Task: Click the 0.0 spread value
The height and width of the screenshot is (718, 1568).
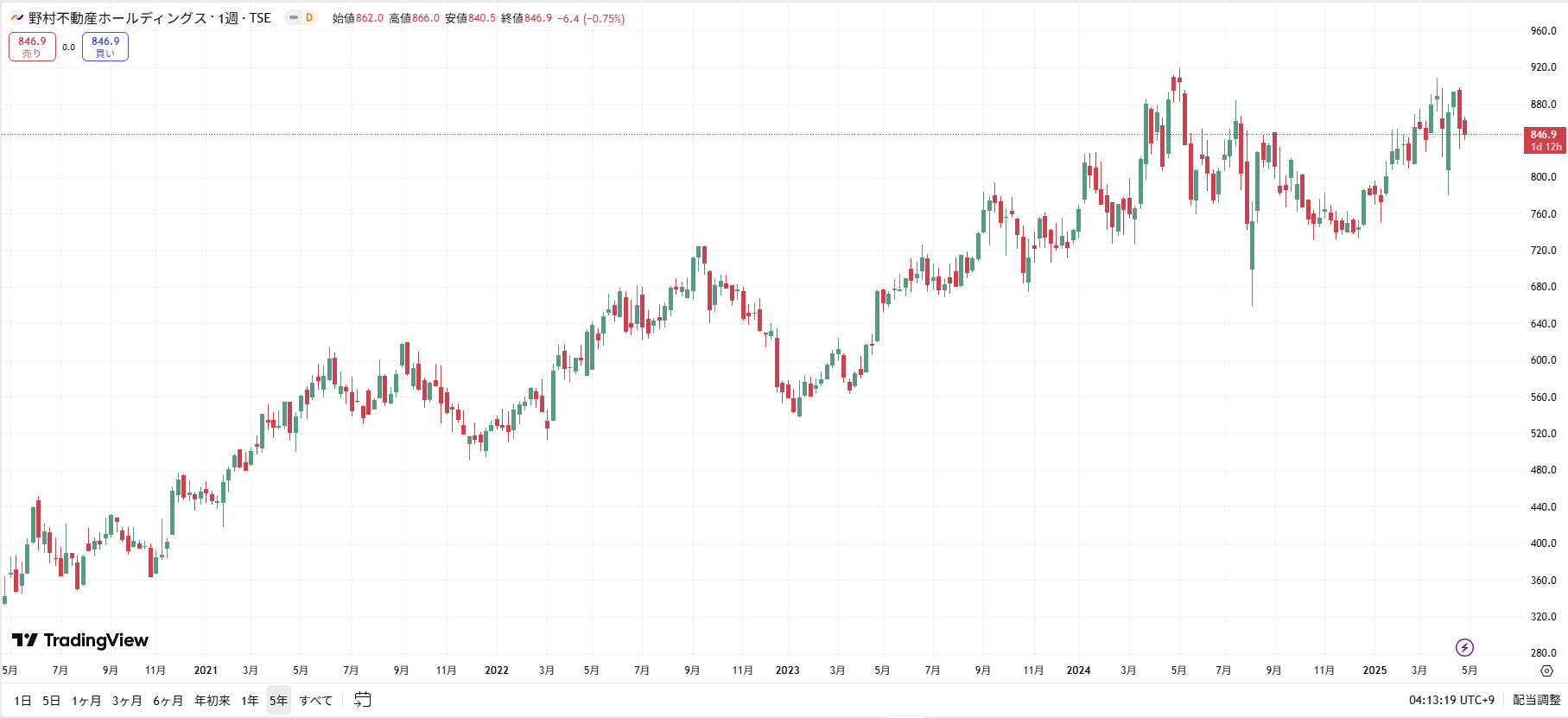Action: coord(69,48)
